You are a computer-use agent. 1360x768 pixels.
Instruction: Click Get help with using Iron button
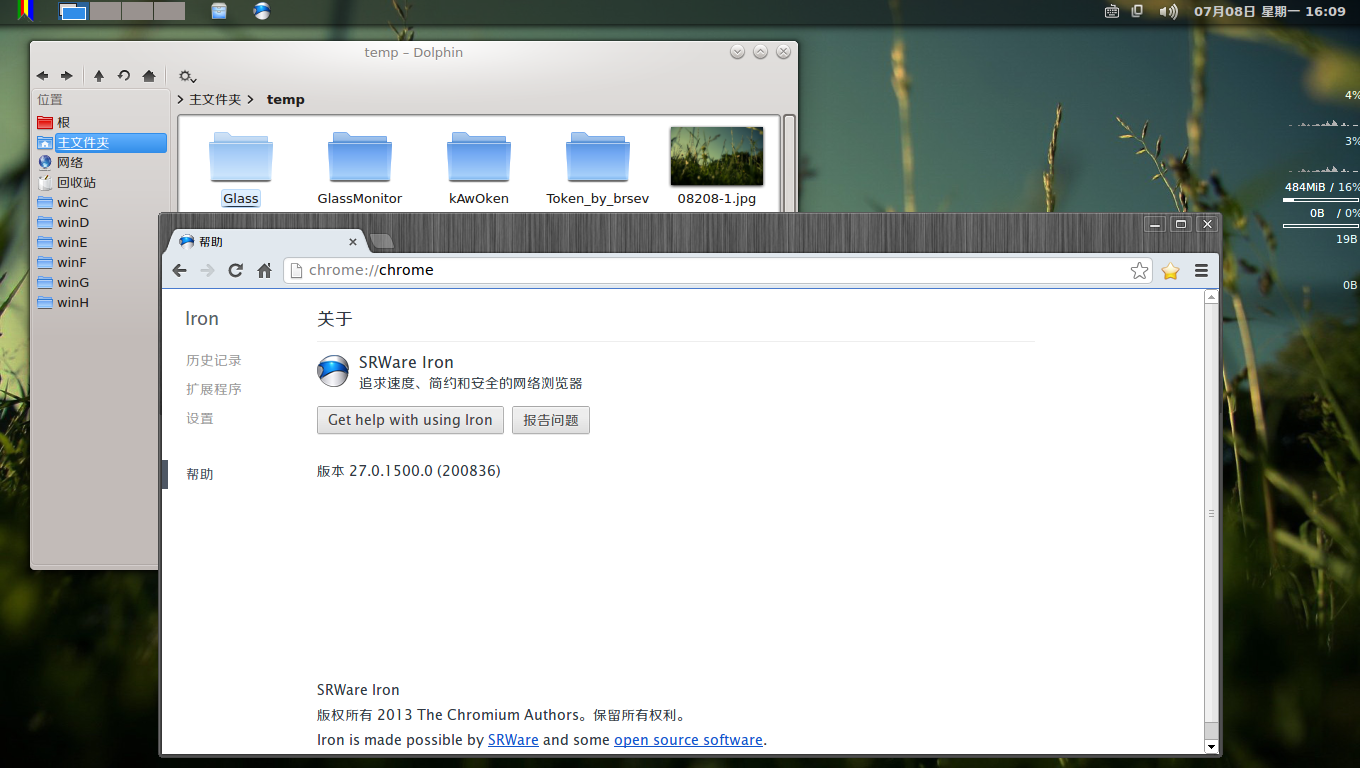tap(410, 420)
